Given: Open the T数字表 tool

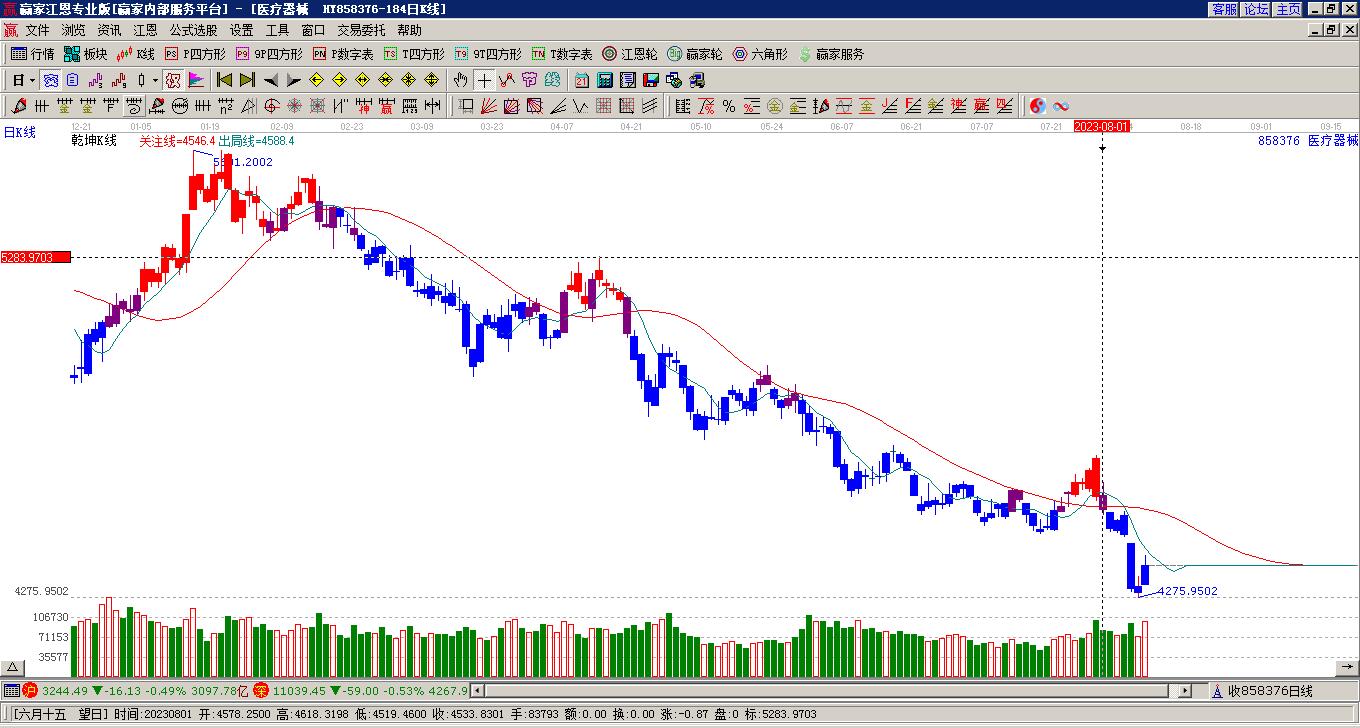Looking at the screenshot, I should point(562,54).
